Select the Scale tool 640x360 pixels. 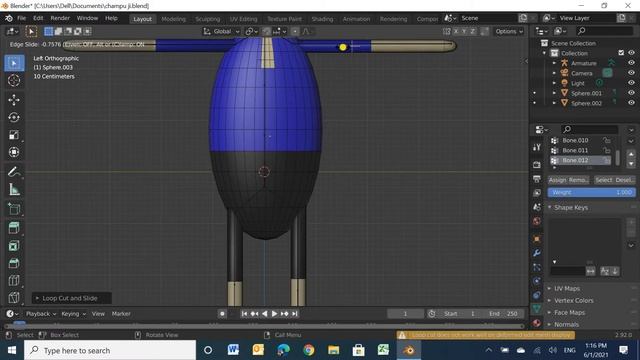[x=14, y=135]
